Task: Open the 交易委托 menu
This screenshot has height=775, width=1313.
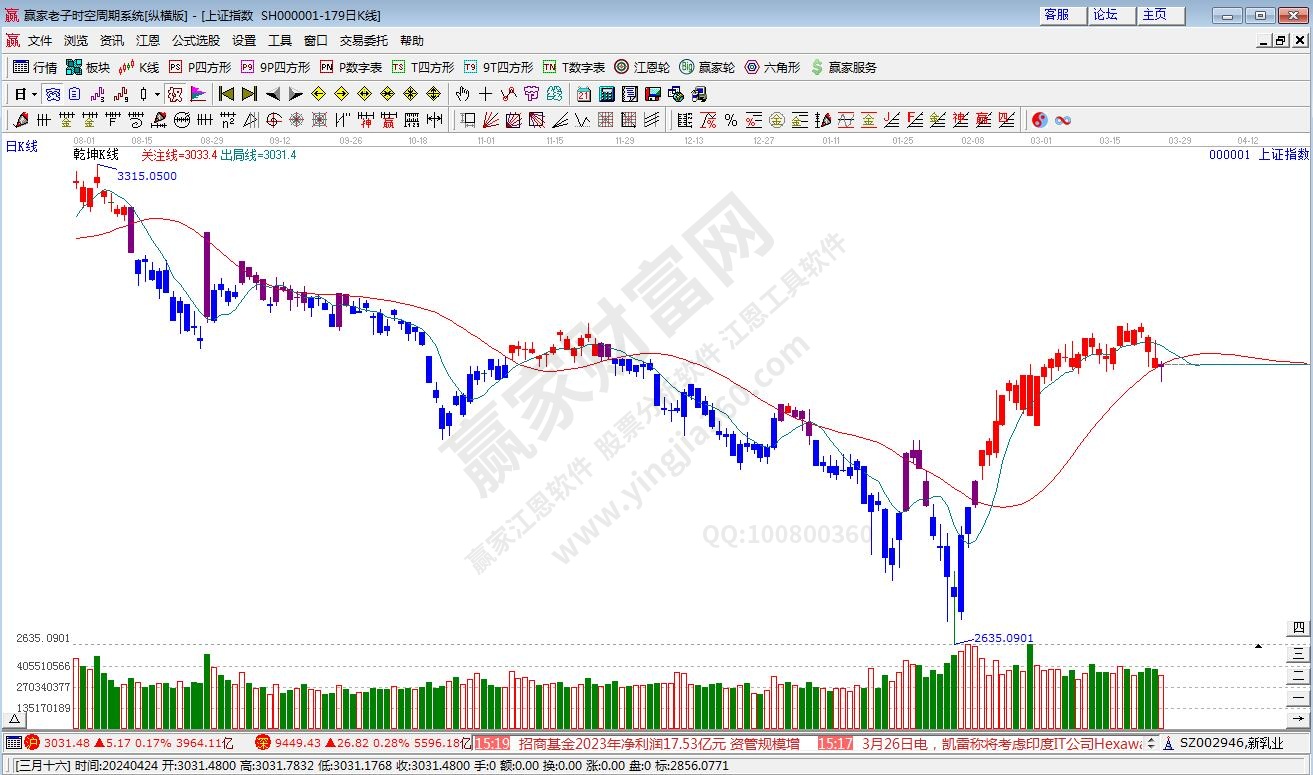Action: point(363,41)
